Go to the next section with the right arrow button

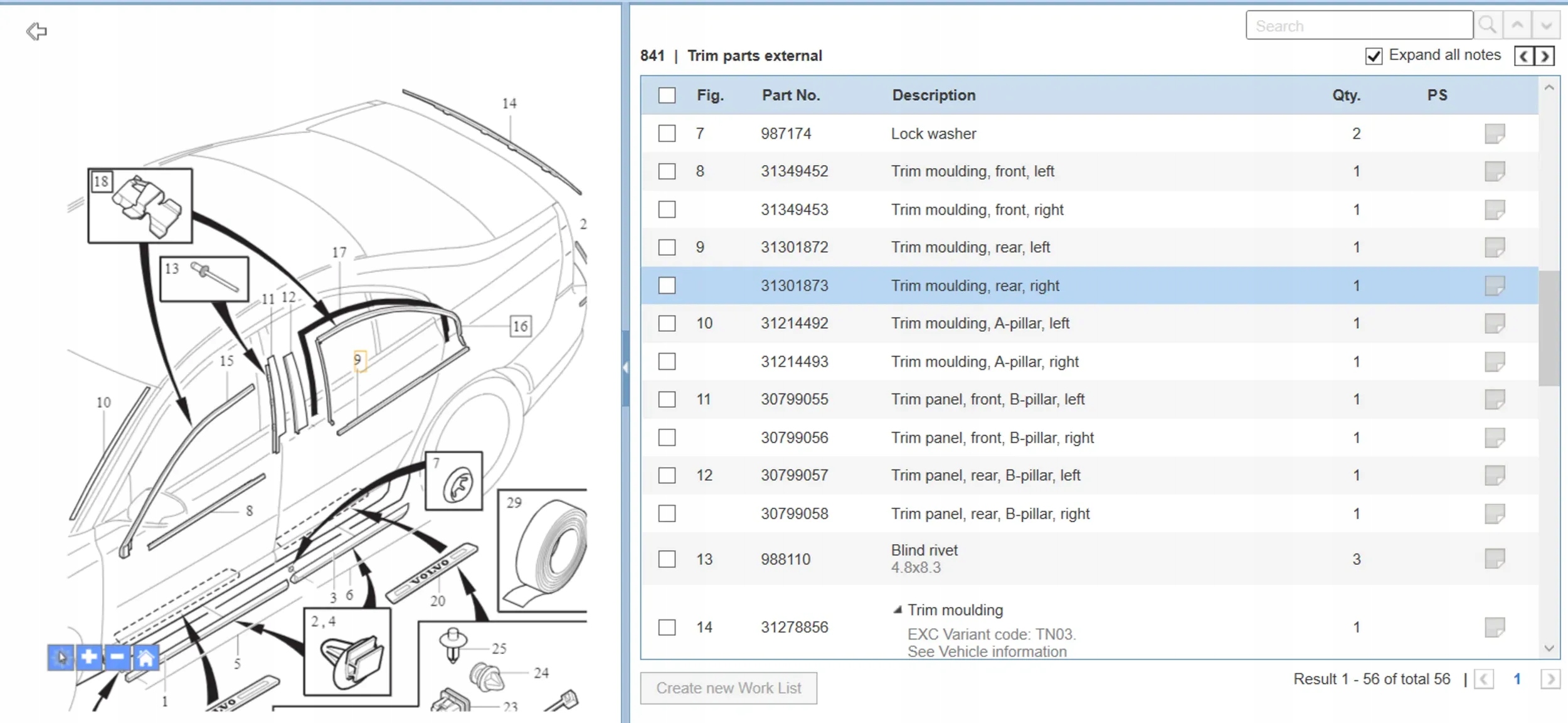tap(1545, 56)
